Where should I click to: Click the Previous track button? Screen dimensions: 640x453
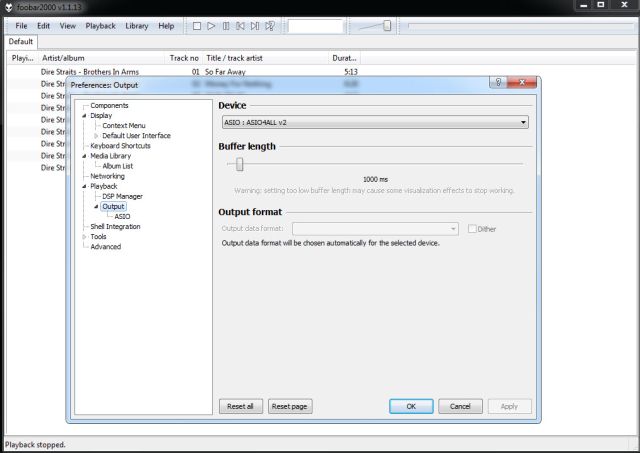pyautogui.click(x=240, y=26)
